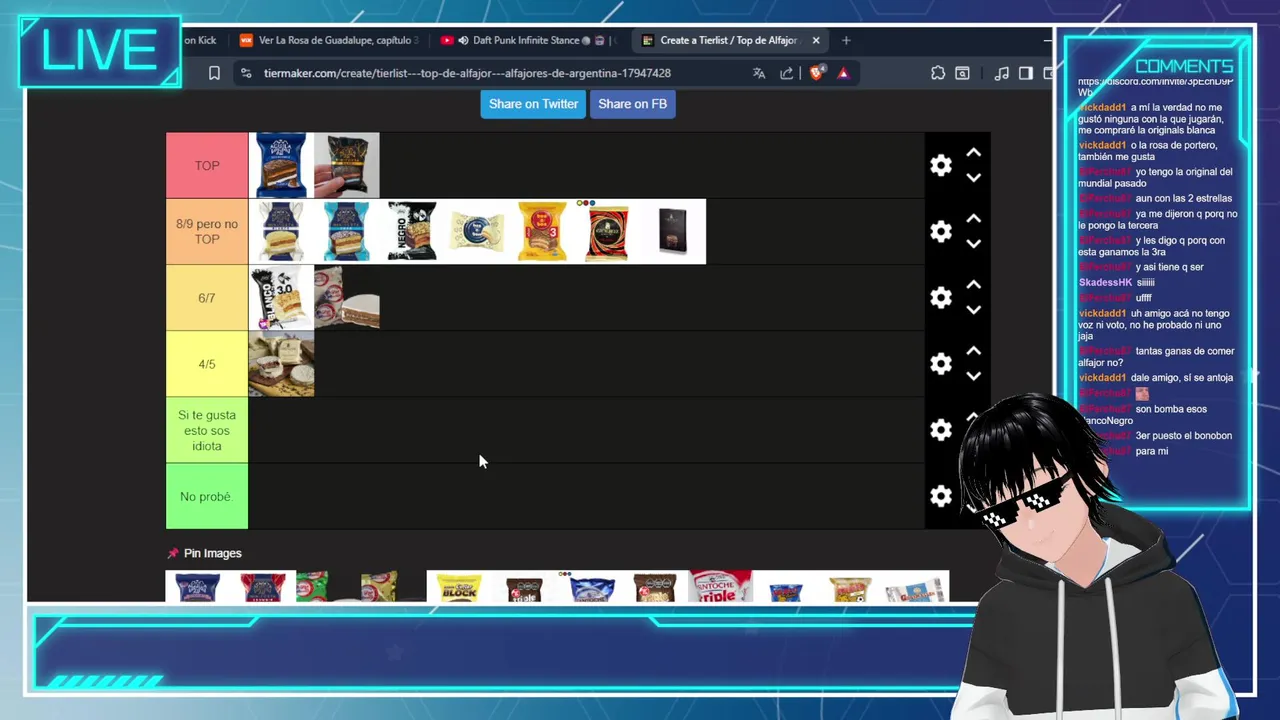Move 4/5 tier row up

pos(973,351)
